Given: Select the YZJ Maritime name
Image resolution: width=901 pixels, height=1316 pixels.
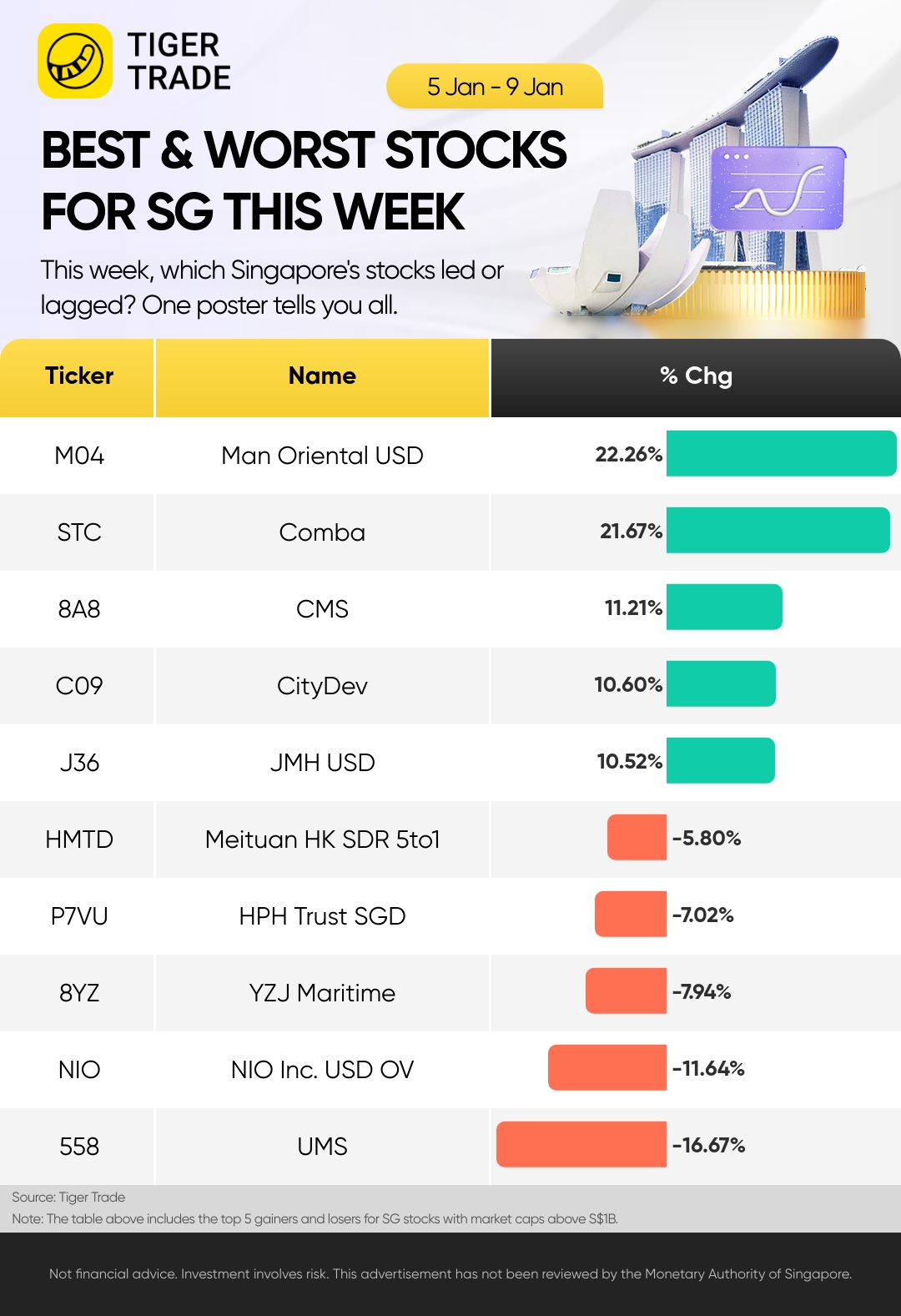Looking at the screenshot, I should click(322, 993).
